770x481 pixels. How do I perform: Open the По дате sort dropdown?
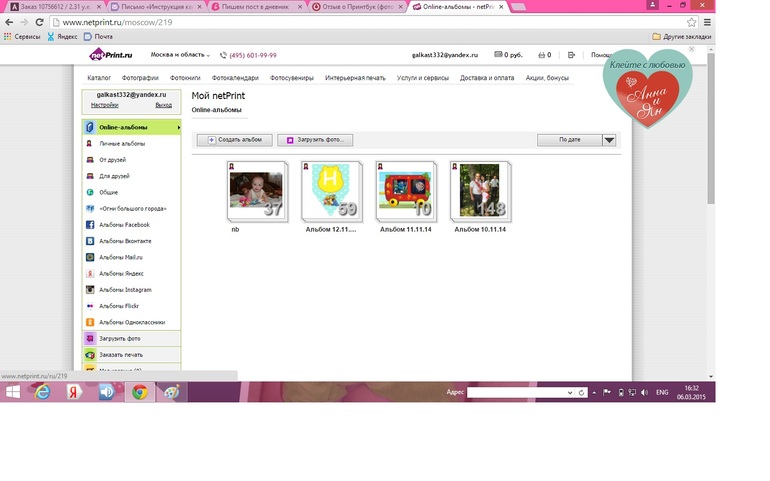[x=578, y=140]
